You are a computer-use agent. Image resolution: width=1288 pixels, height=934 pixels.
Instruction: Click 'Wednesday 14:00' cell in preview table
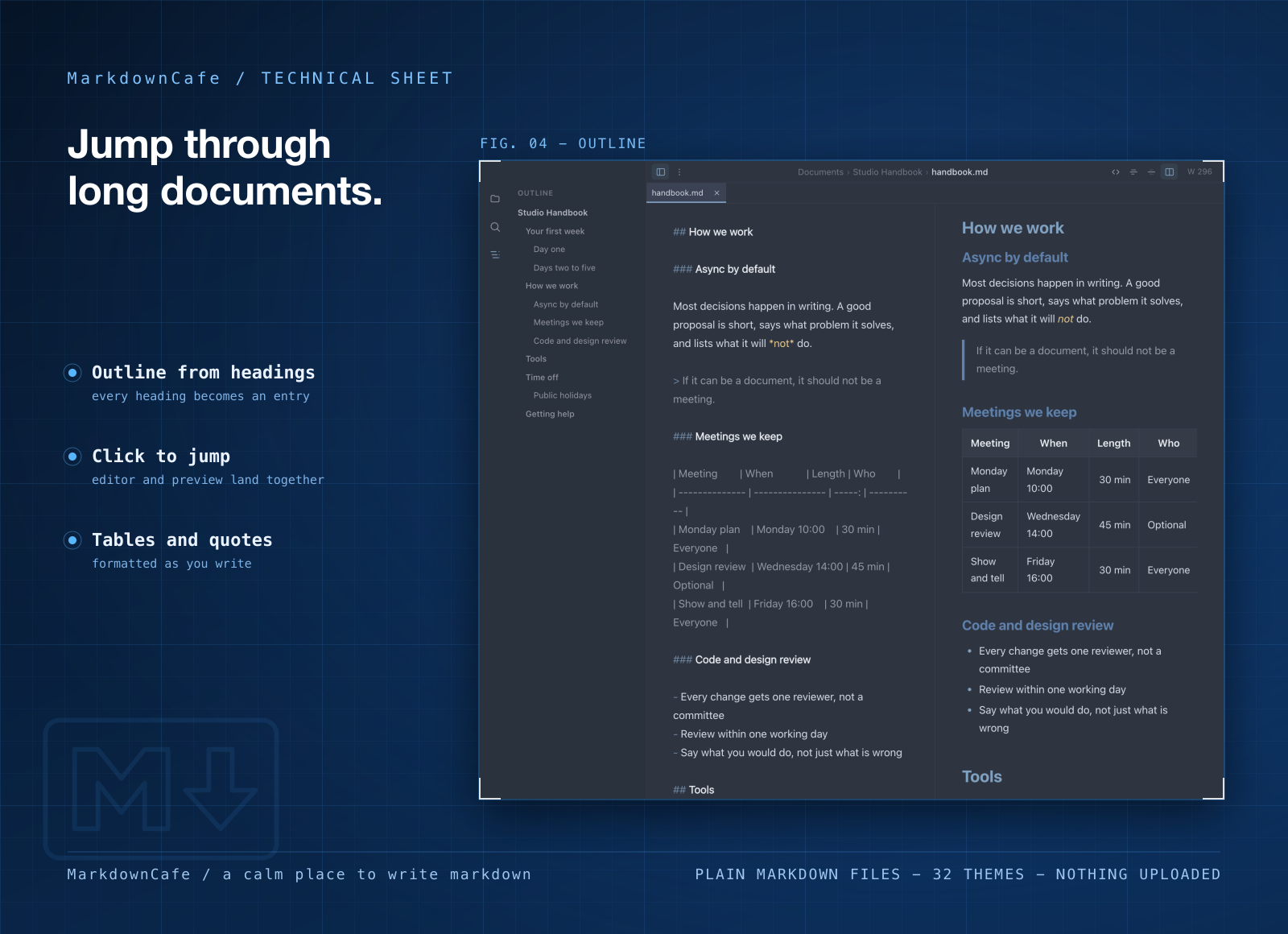click(1054, 525)
